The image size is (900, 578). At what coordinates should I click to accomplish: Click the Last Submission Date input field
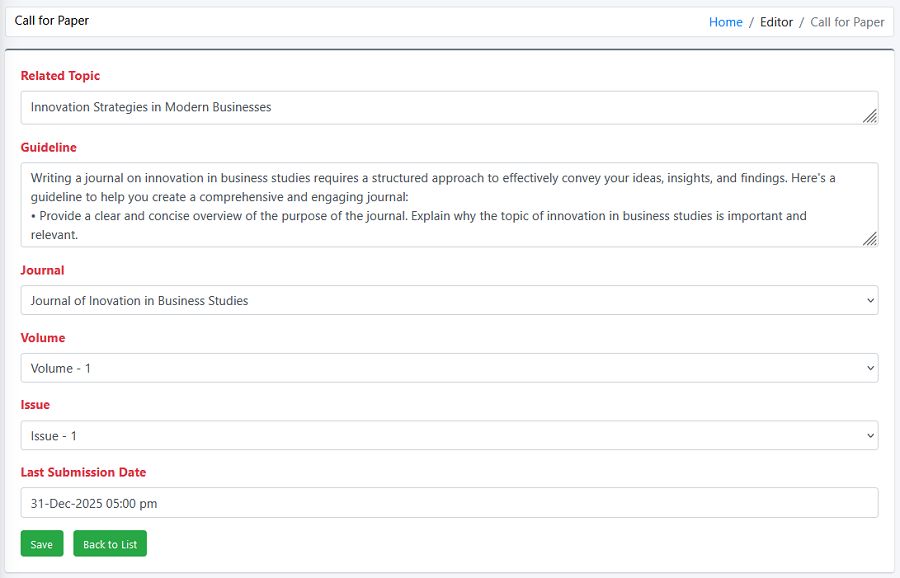[449, 503]
